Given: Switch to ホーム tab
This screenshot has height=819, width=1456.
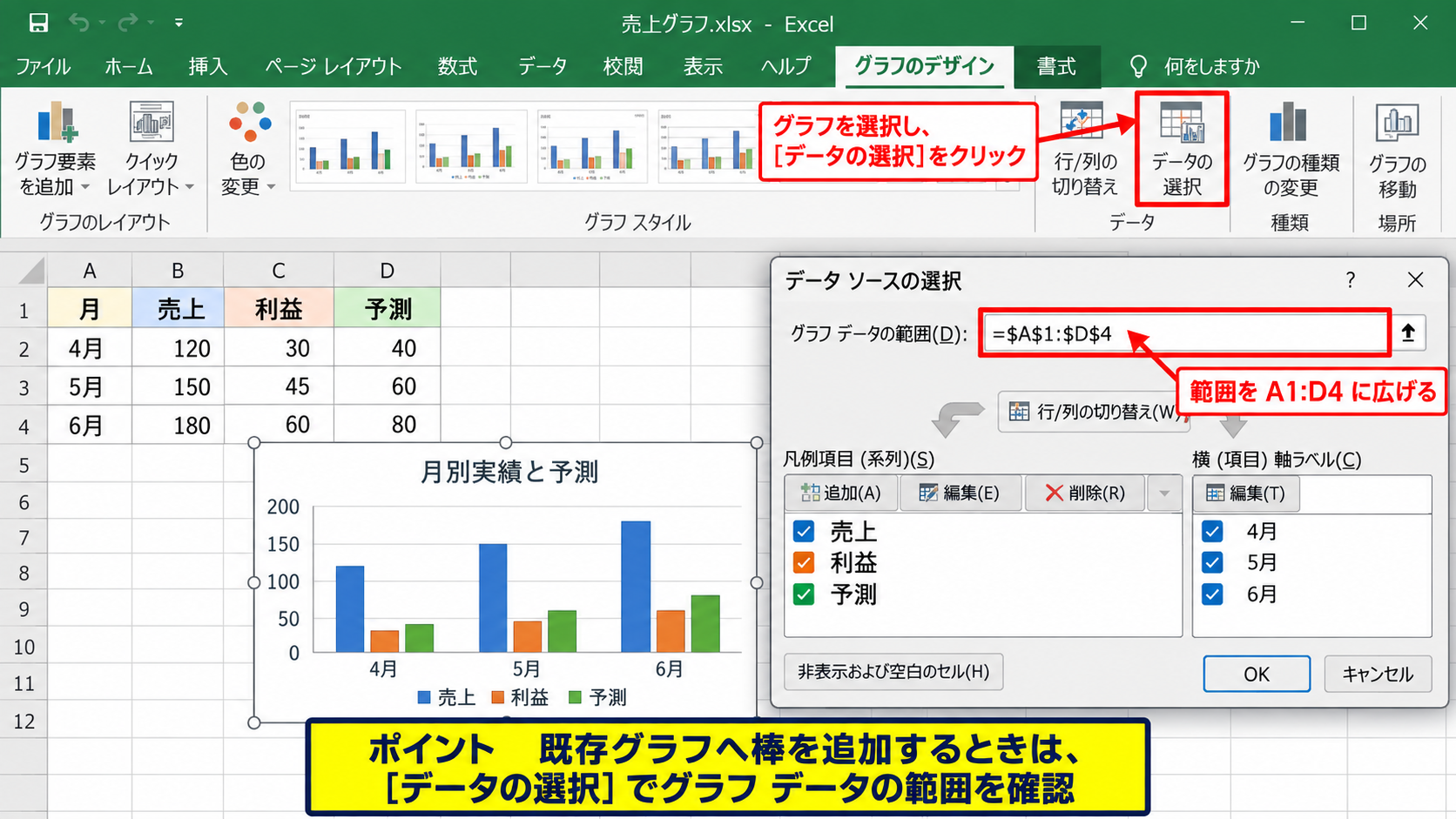Looking at the screenshot, I should coord(129,66).
